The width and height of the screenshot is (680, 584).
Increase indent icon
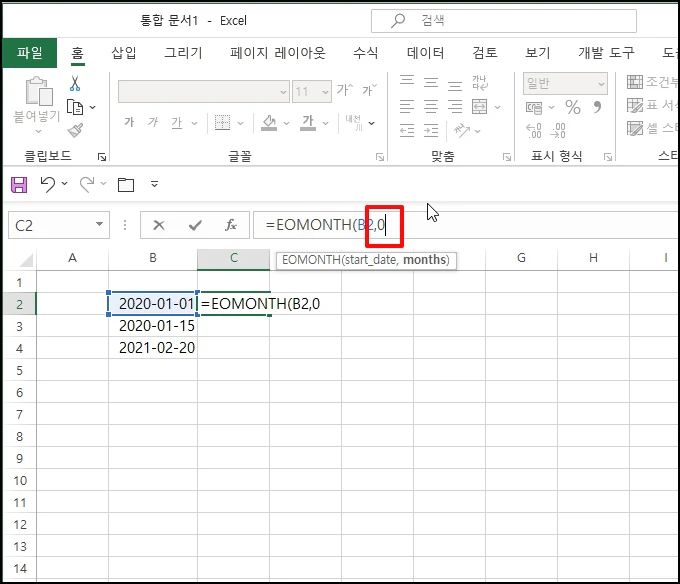tap(431, 131)
